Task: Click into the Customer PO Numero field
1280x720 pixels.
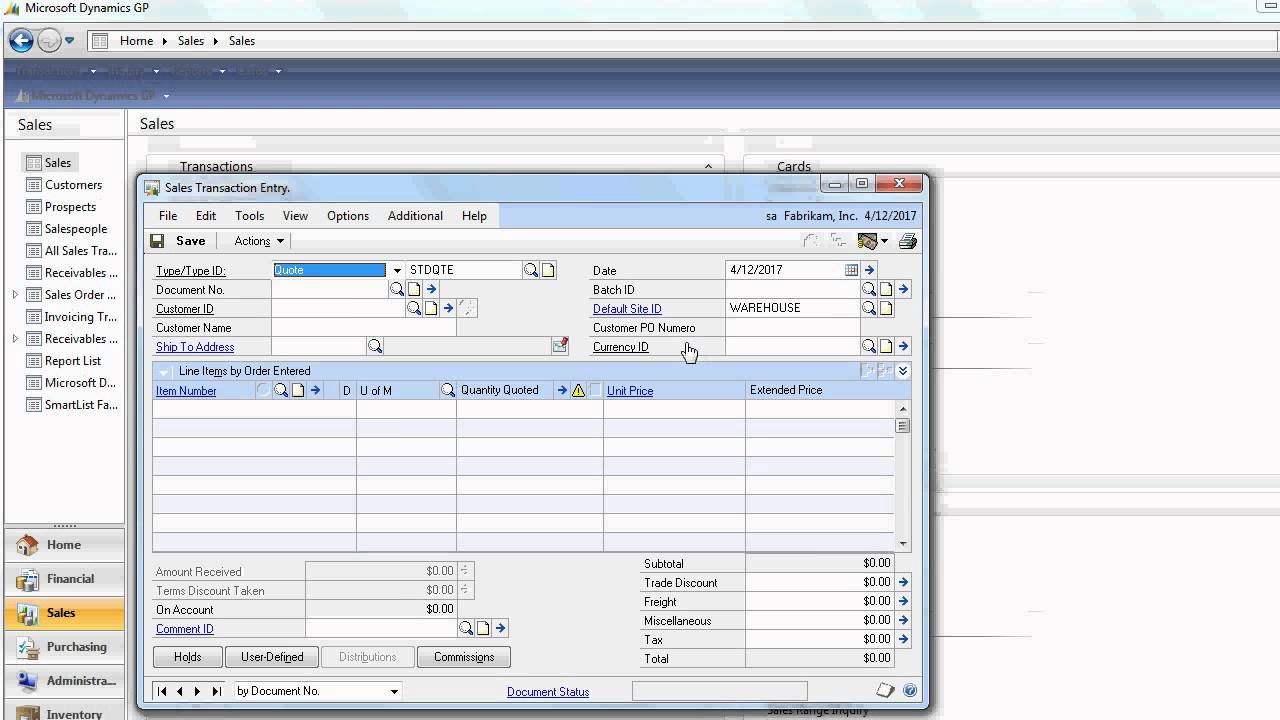Action: (x=791, y=328)
